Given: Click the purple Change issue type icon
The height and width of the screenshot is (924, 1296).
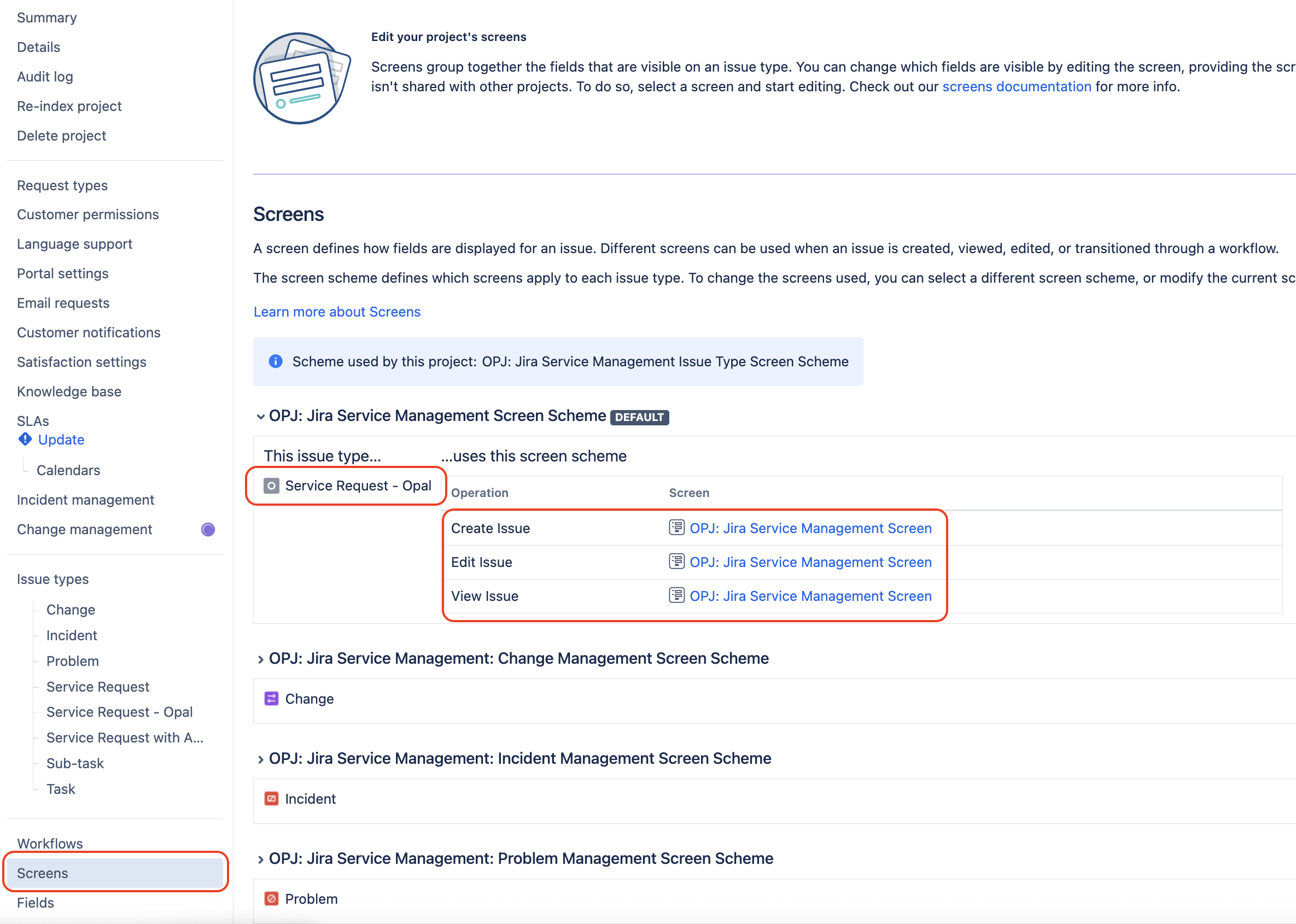Looking at the screenshot, I should pos(271,699).
